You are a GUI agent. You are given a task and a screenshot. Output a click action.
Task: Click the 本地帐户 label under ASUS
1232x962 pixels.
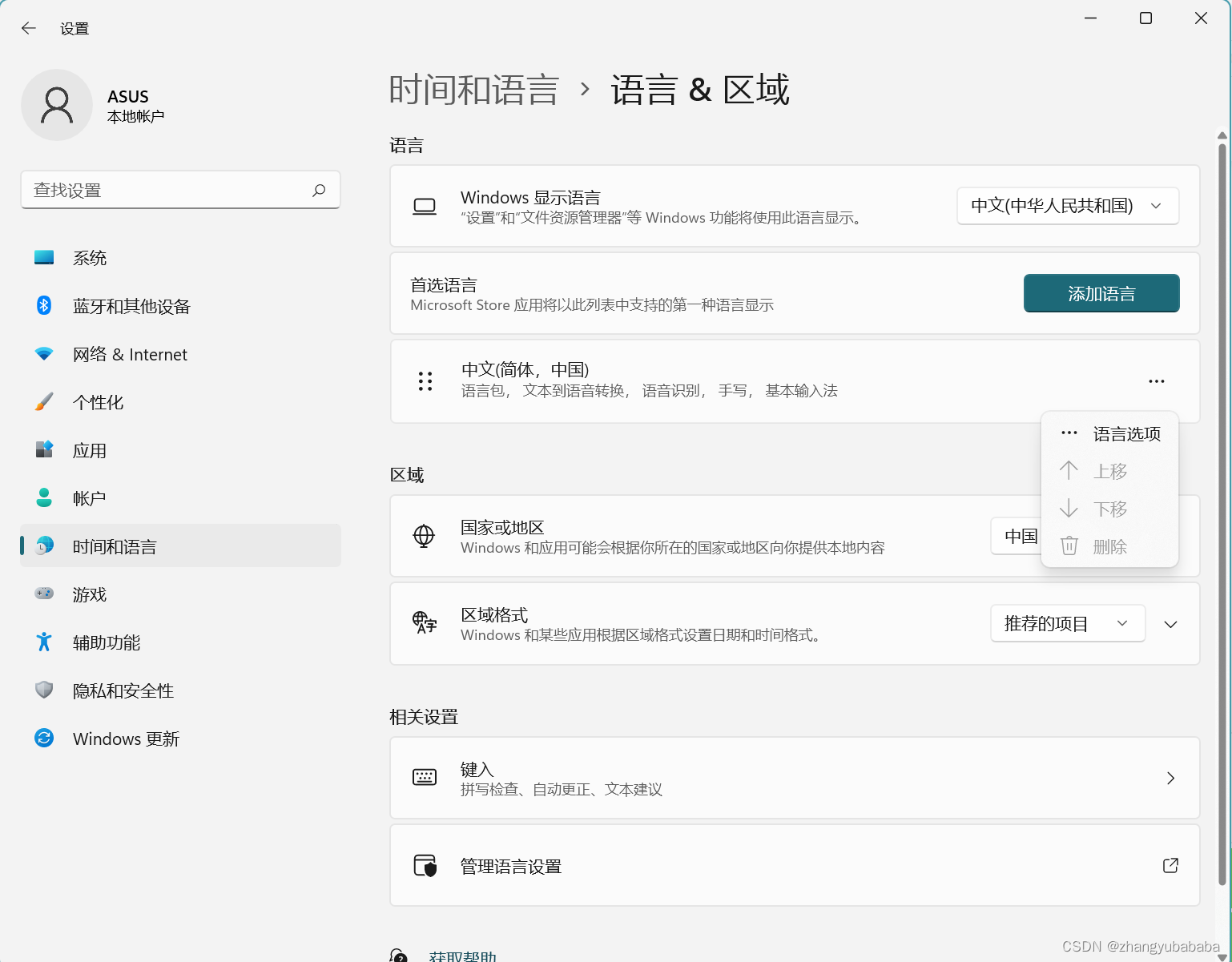(x=135, y=117)
